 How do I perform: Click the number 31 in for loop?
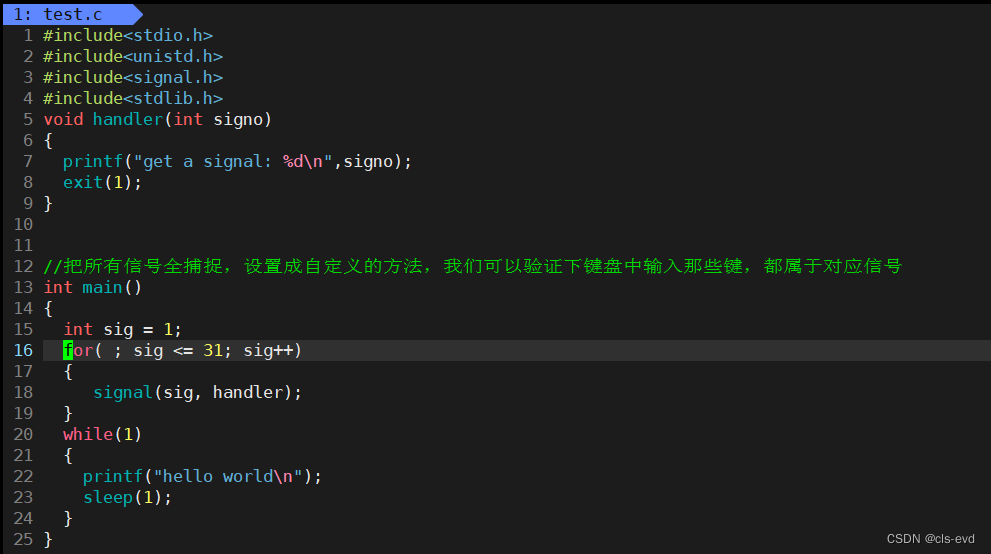[213, 350]
